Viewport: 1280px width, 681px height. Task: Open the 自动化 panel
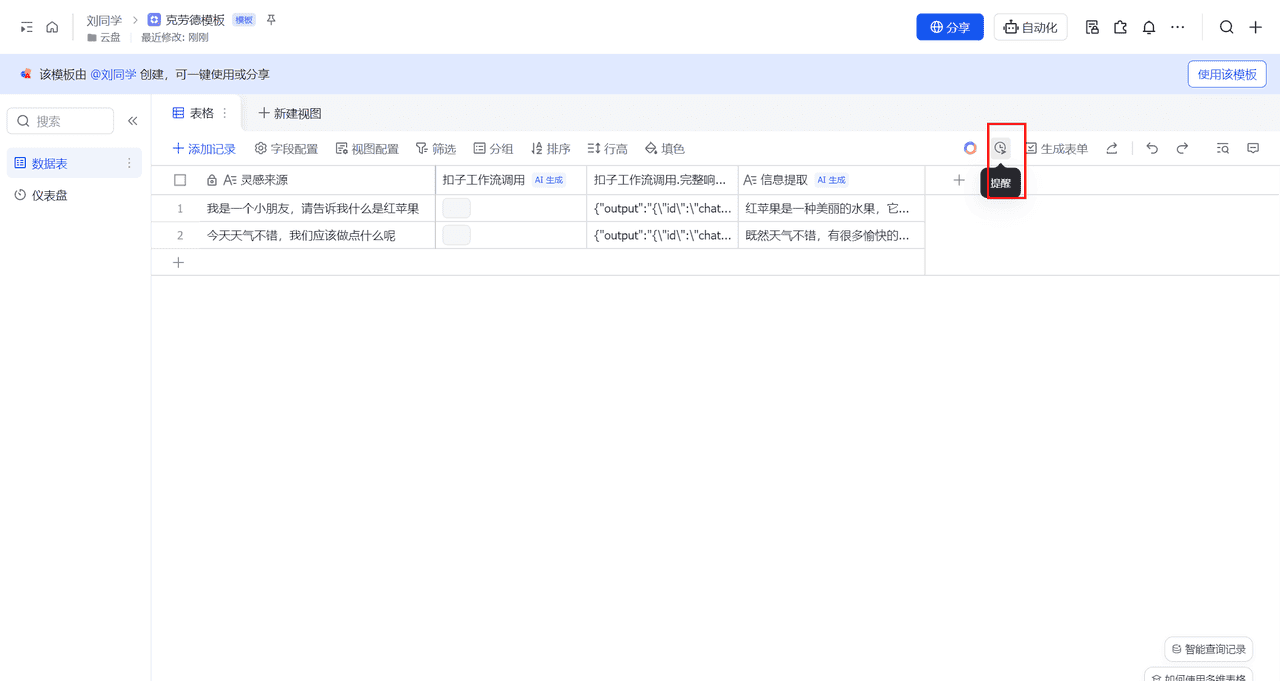(1030, 27)
